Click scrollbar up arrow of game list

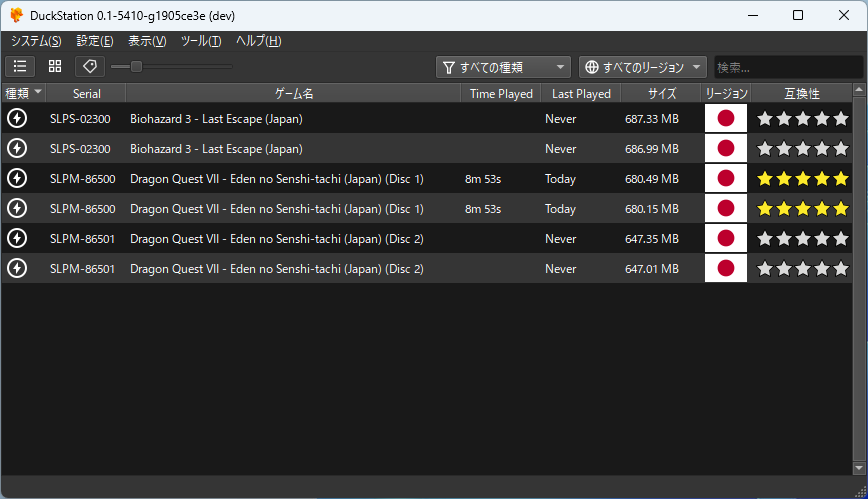(859, 89)
